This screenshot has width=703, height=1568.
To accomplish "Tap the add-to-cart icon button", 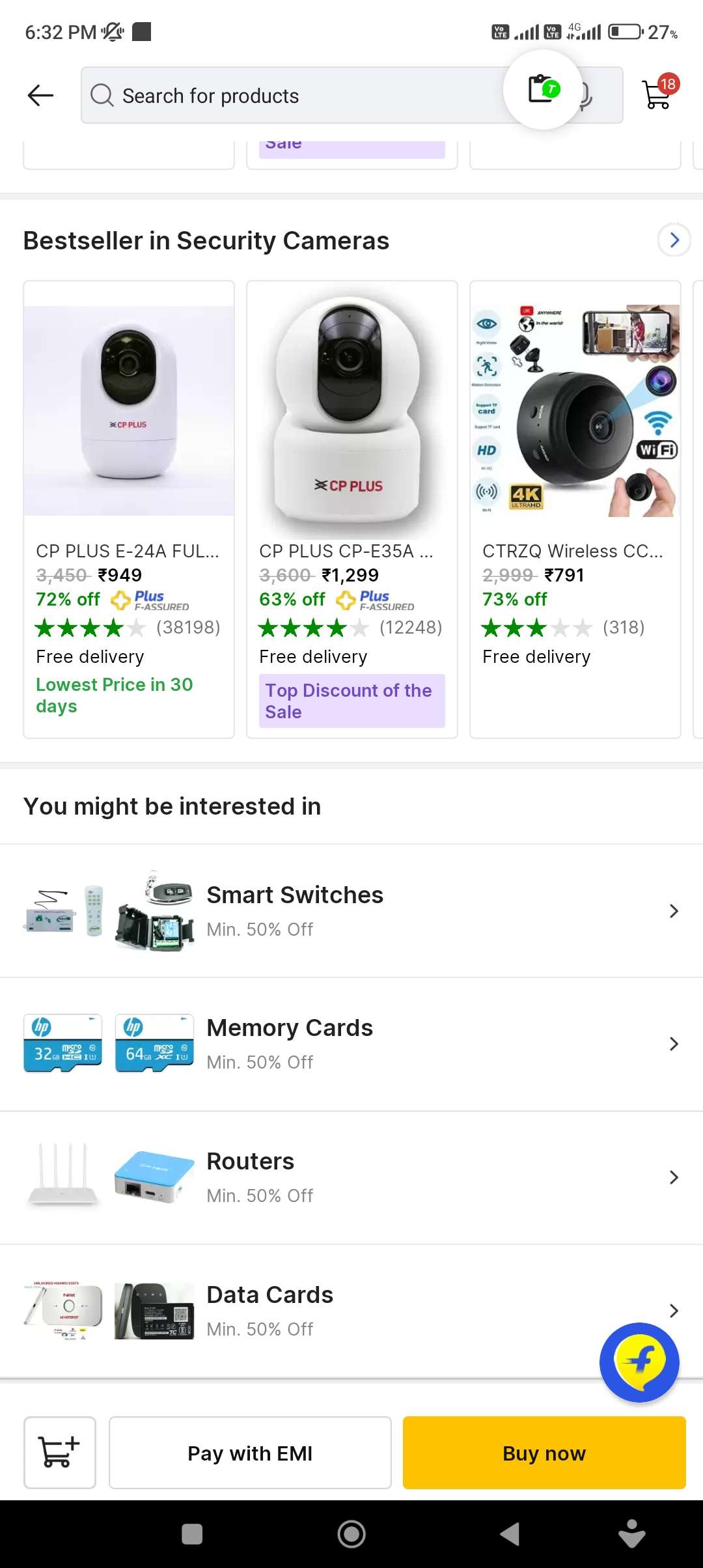I will 60,1452.
